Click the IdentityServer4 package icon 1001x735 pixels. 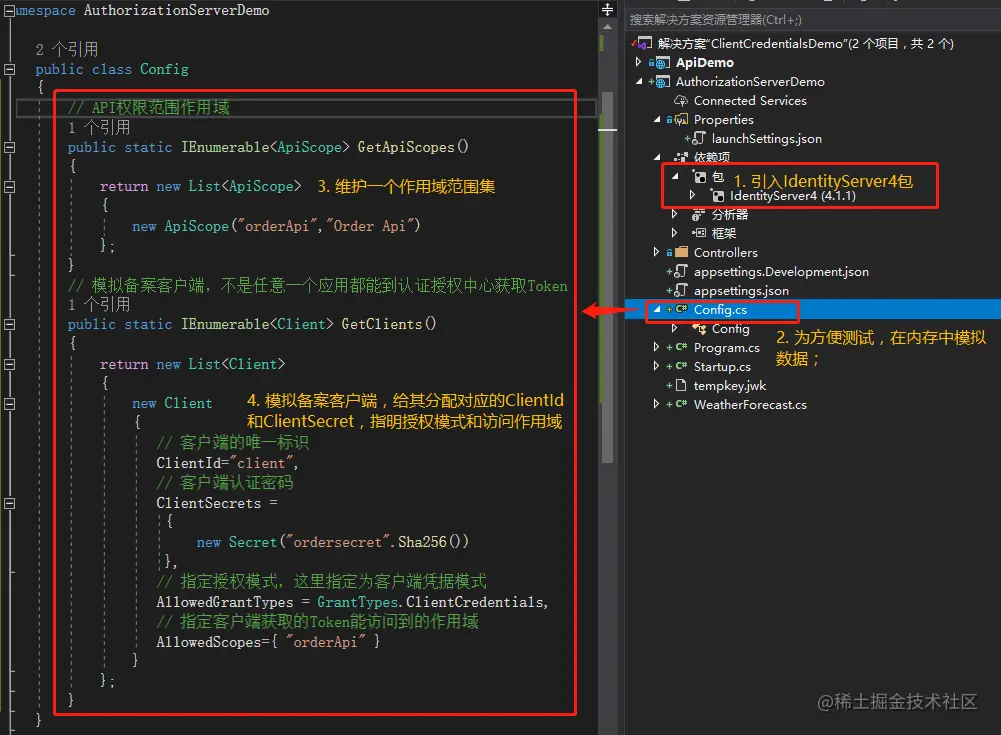(x=718, y=196)
